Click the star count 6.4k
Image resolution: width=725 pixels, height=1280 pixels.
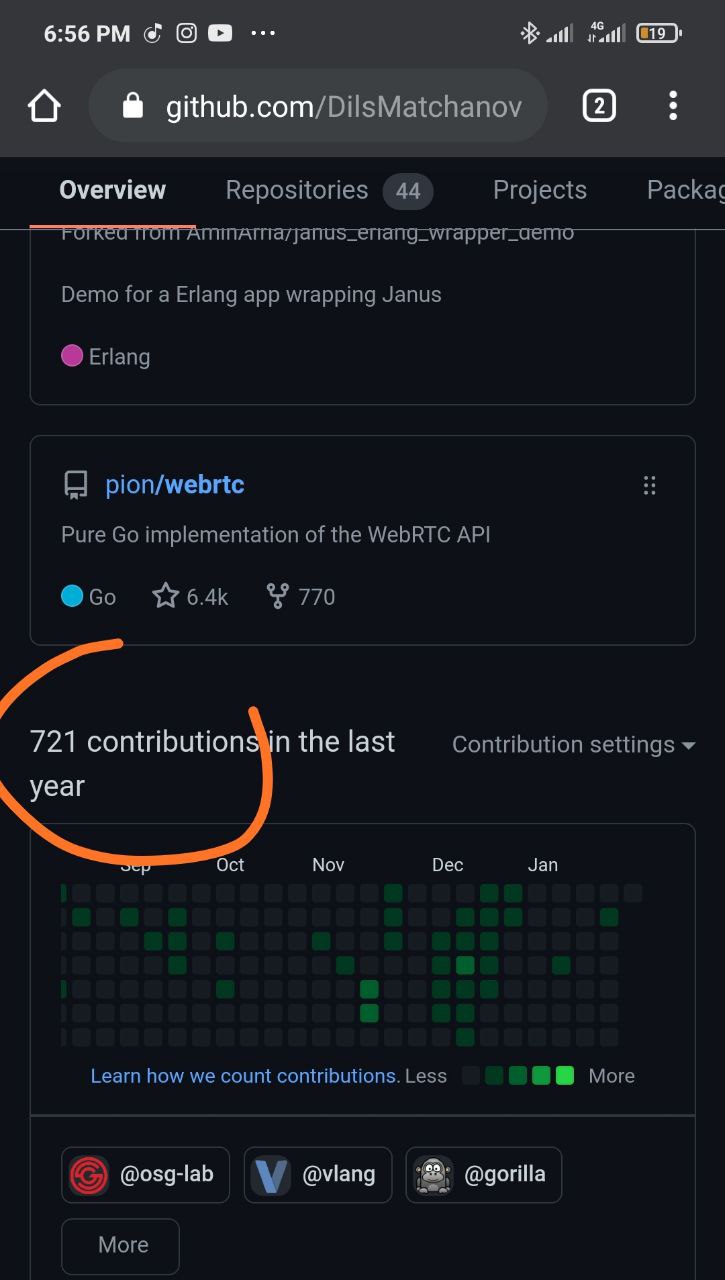click(x=191, y=597)
